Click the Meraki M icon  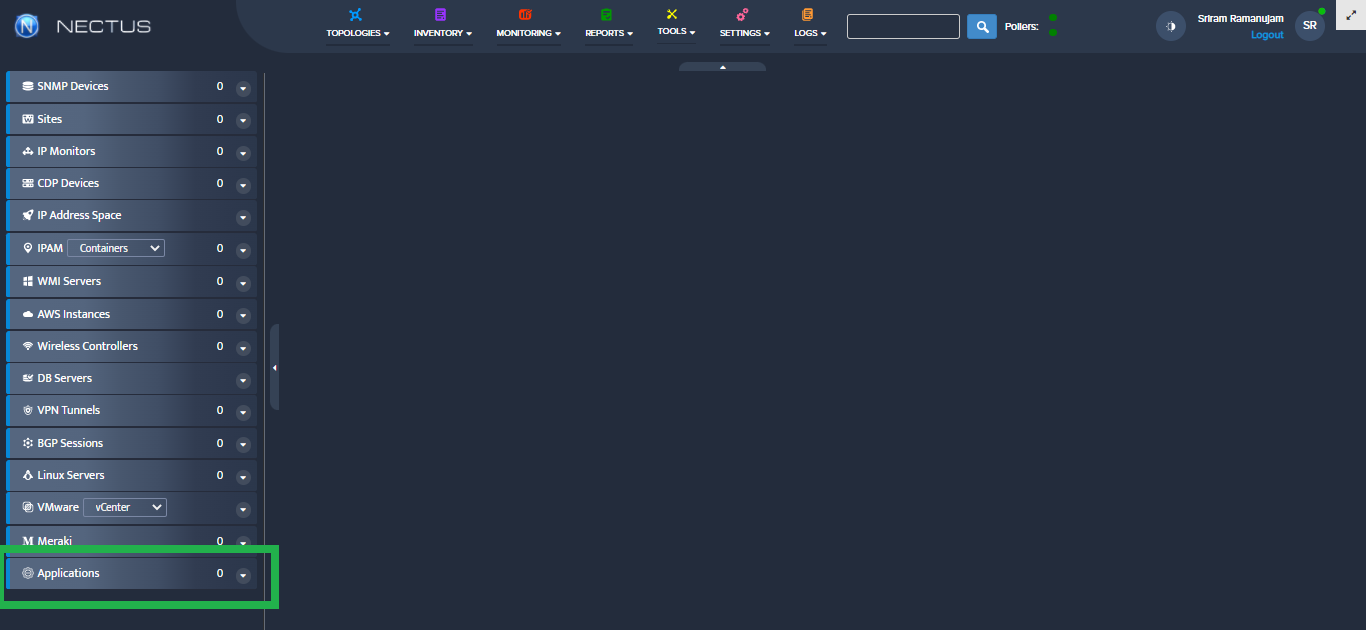(28, 541)
